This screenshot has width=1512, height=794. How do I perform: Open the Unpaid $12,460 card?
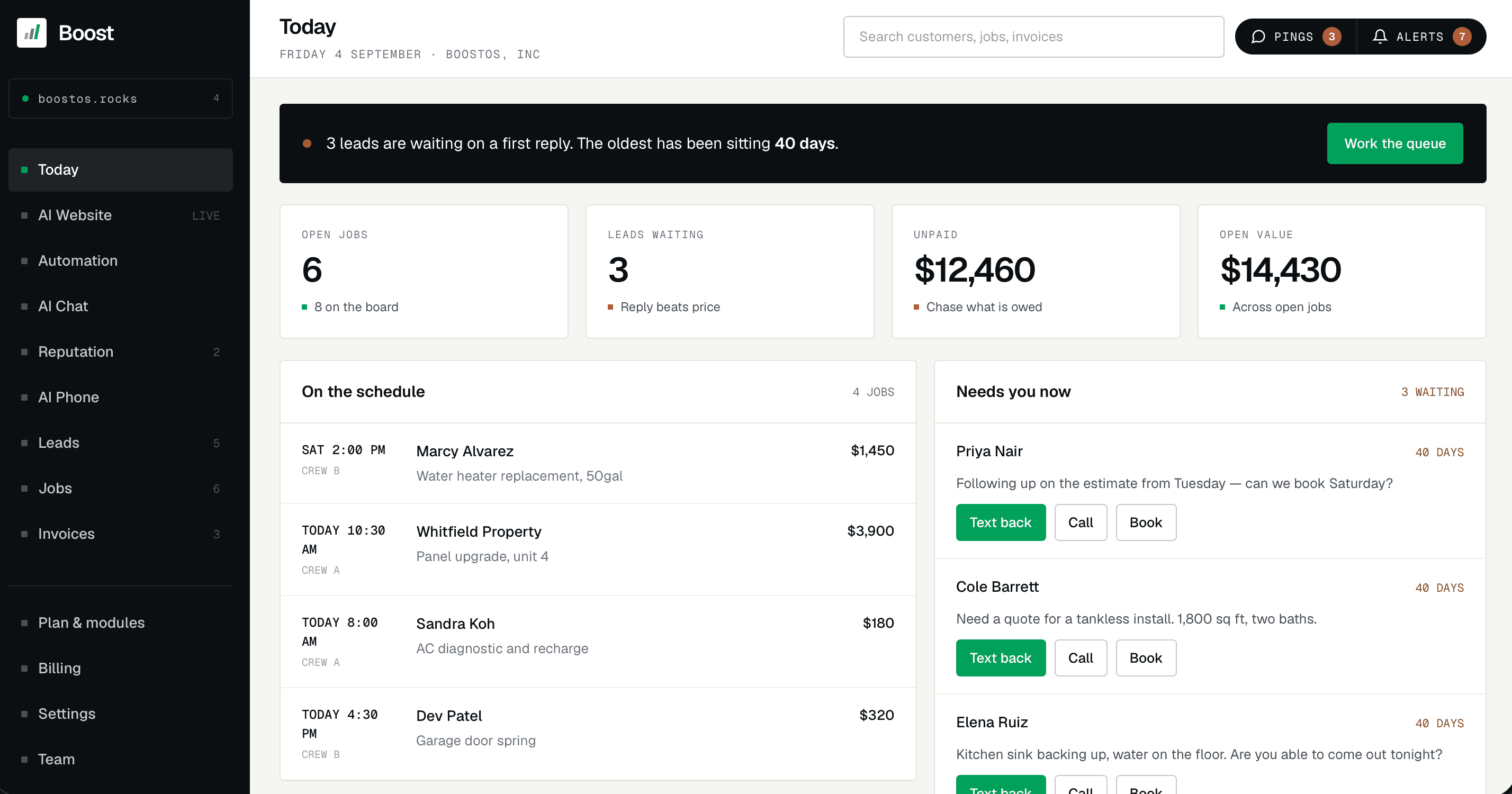1036,271
